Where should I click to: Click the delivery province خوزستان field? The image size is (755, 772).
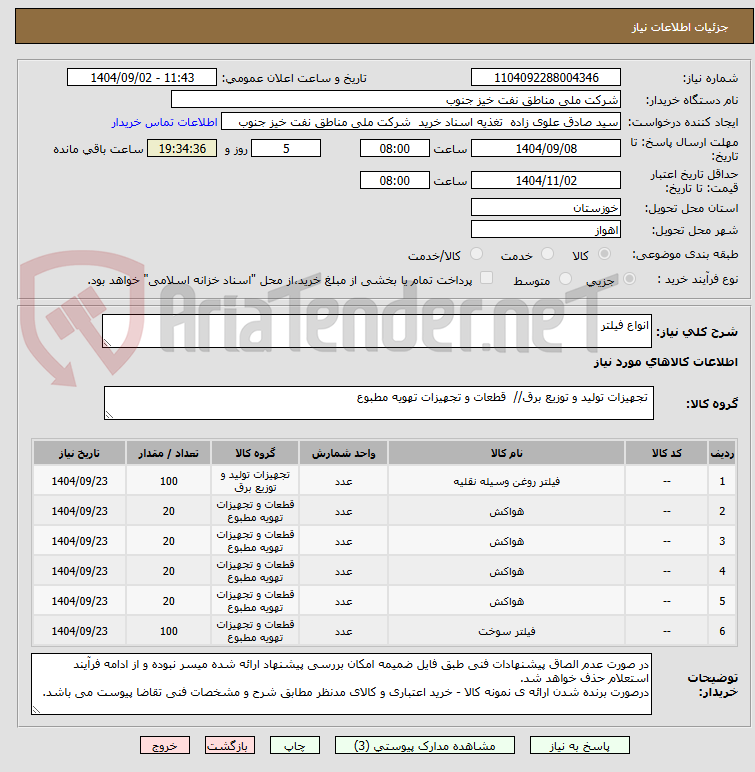[x=546, y=207]
